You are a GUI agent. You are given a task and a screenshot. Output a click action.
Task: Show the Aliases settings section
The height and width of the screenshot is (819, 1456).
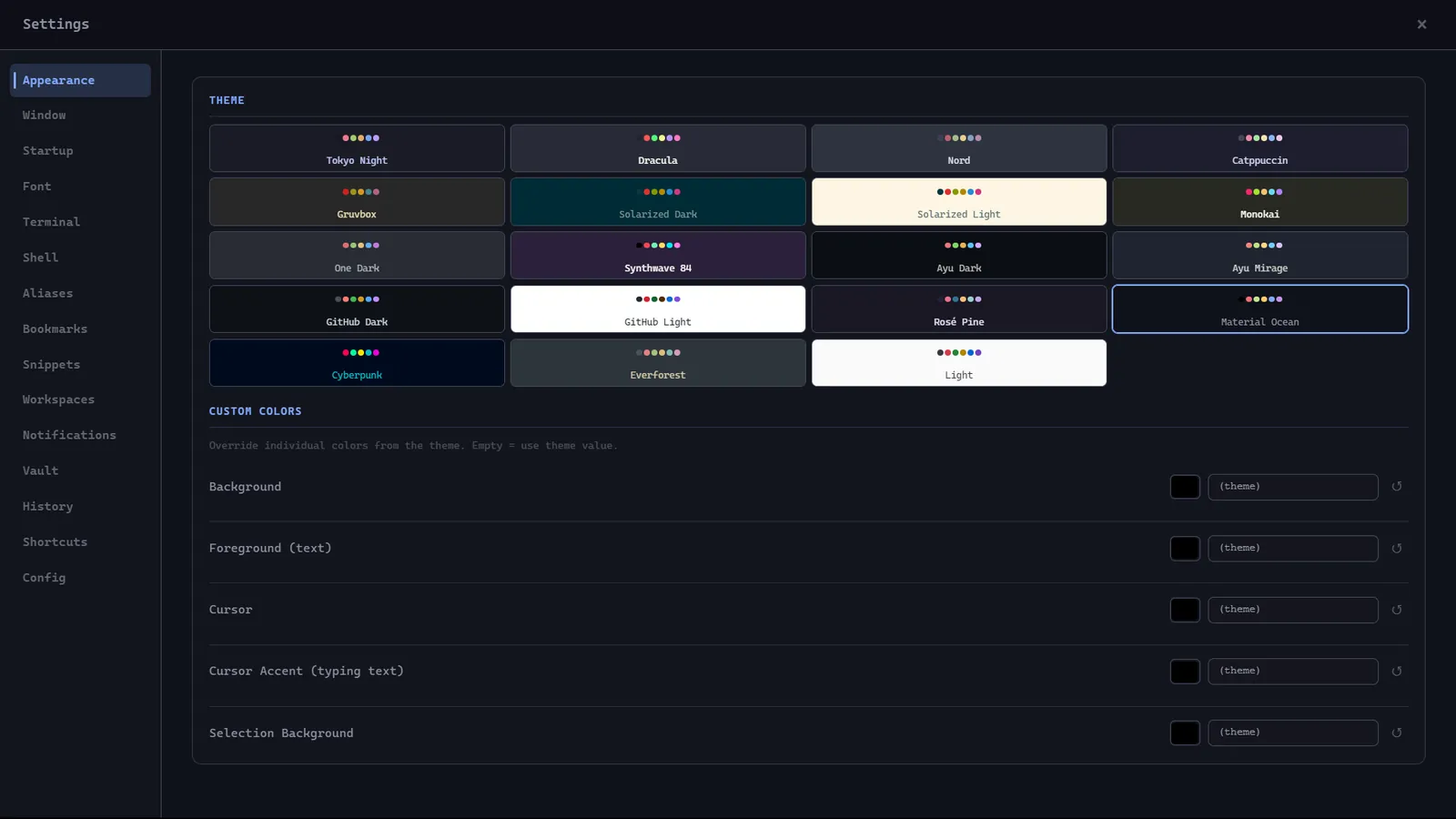[80, 293]
